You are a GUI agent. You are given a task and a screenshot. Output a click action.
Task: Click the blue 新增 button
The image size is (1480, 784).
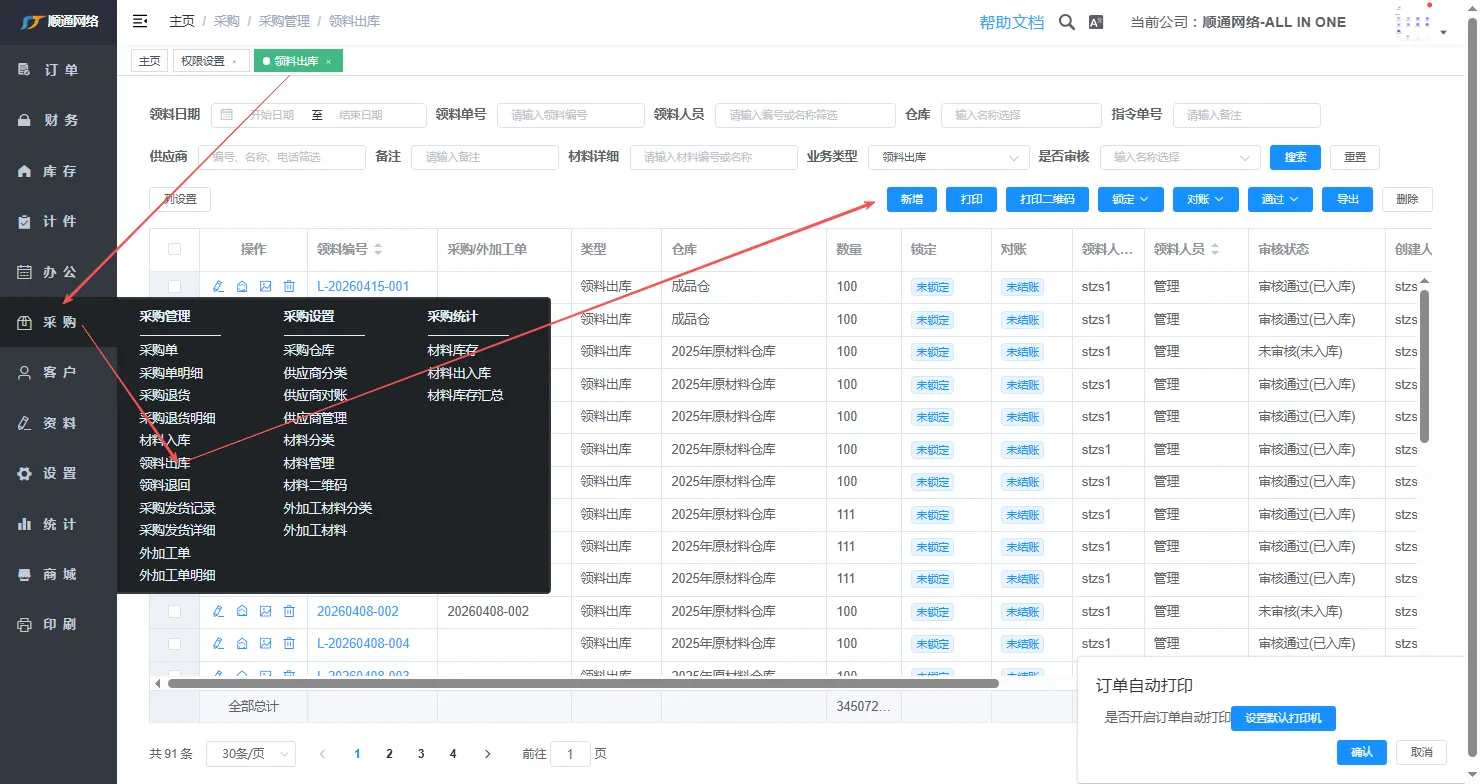[x=911, y=199]
